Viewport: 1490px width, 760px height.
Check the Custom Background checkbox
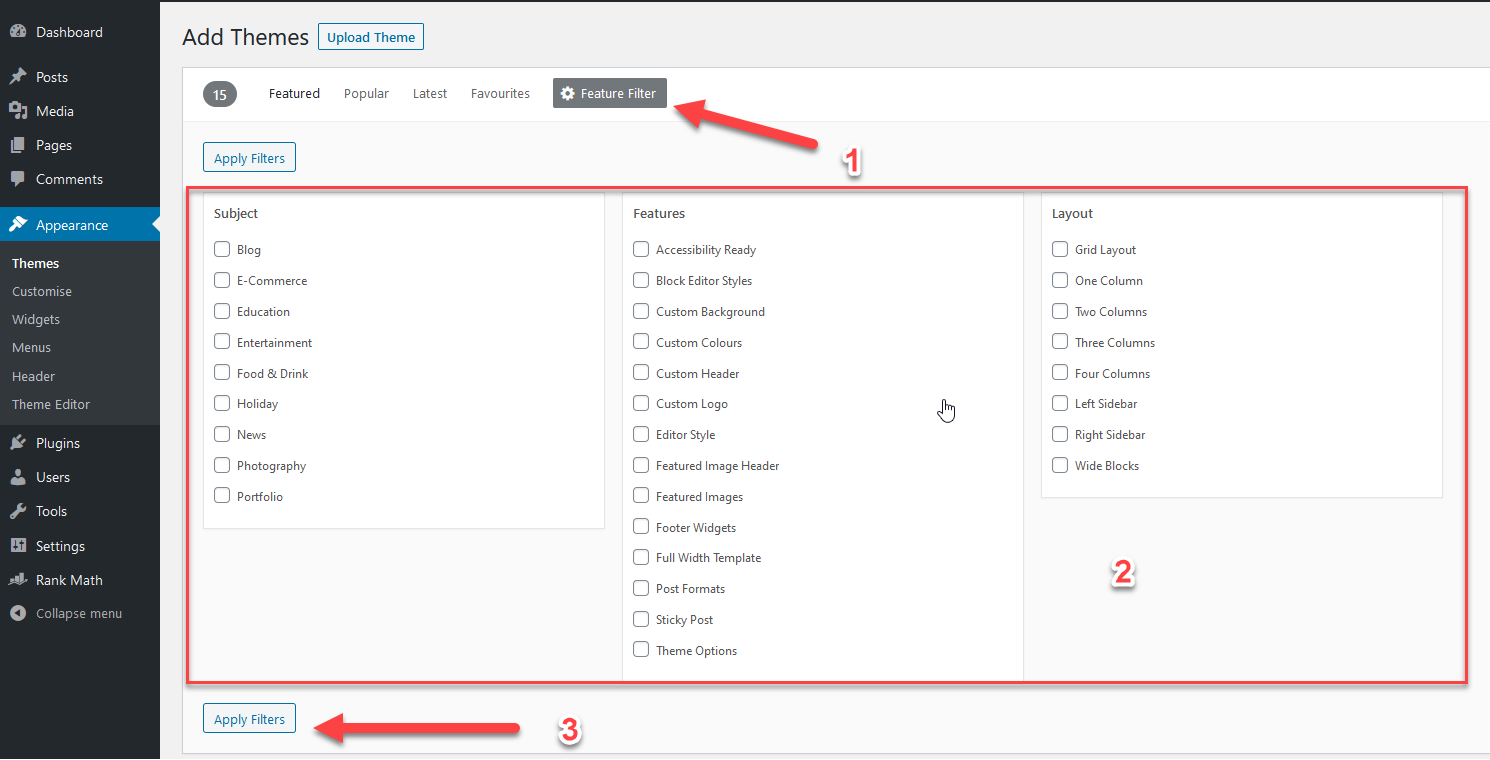click(641, 311)
